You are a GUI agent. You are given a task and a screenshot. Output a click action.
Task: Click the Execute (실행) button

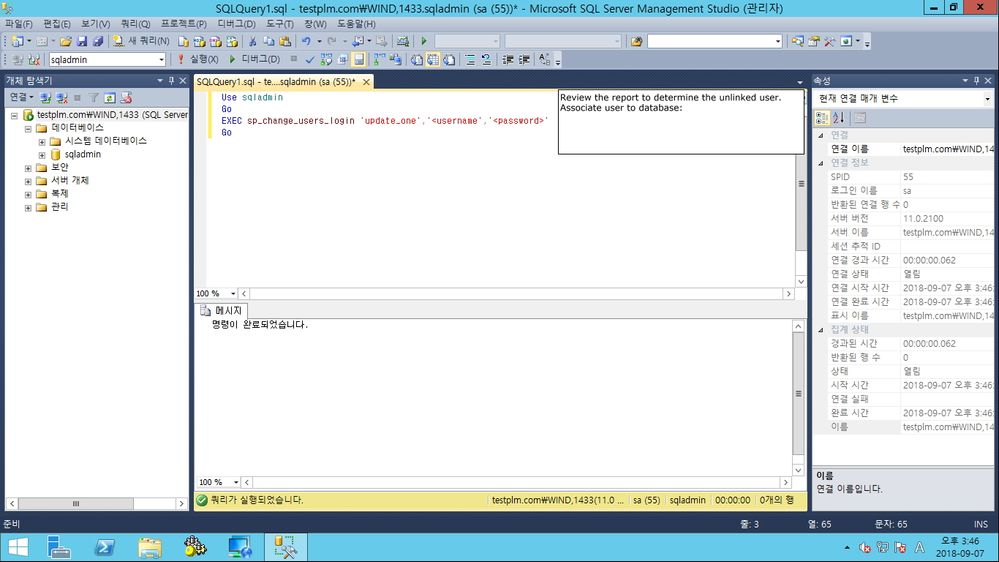tap(198, 59)
